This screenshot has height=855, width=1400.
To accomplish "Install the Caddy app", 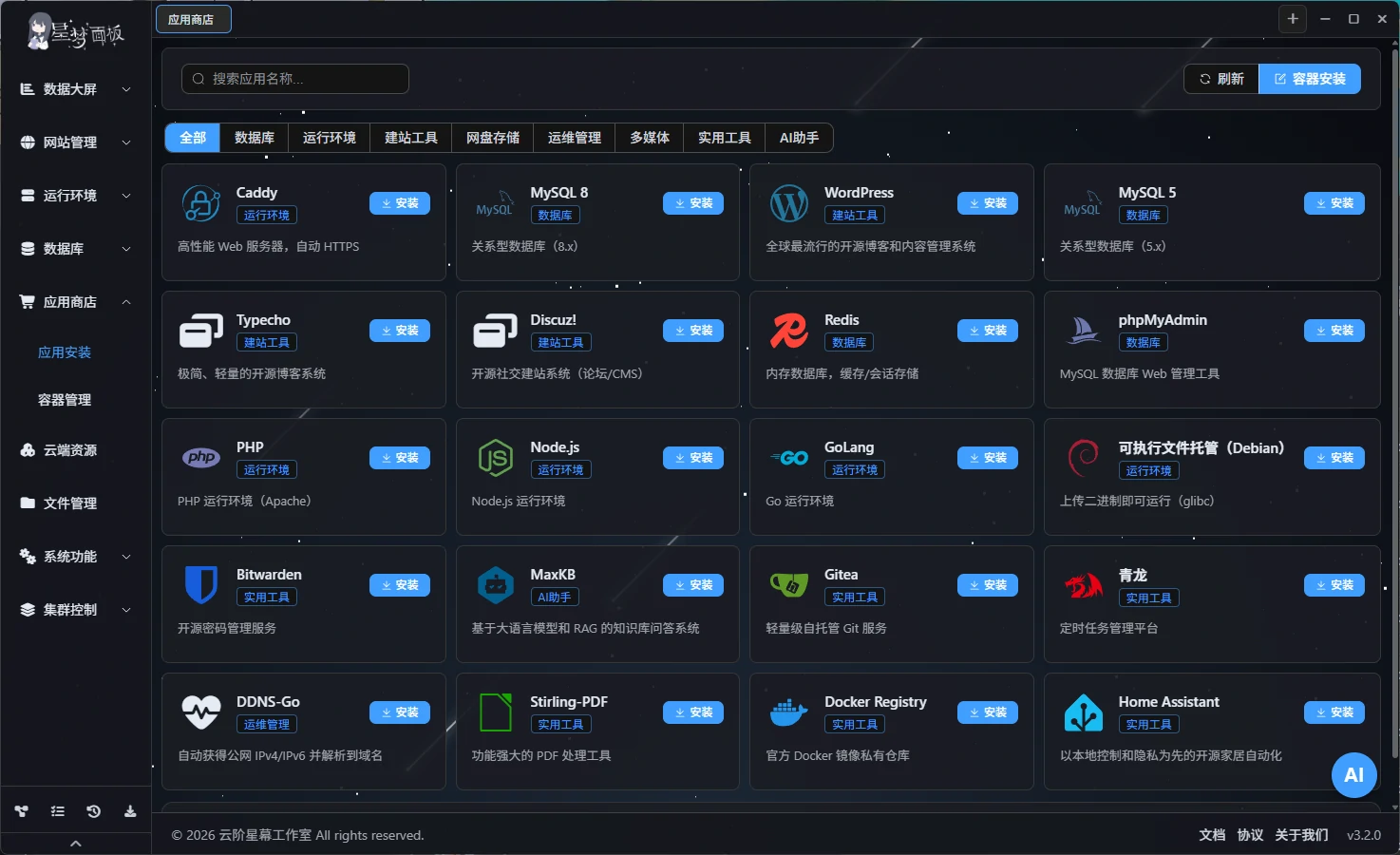I will [x=400, y=203].
